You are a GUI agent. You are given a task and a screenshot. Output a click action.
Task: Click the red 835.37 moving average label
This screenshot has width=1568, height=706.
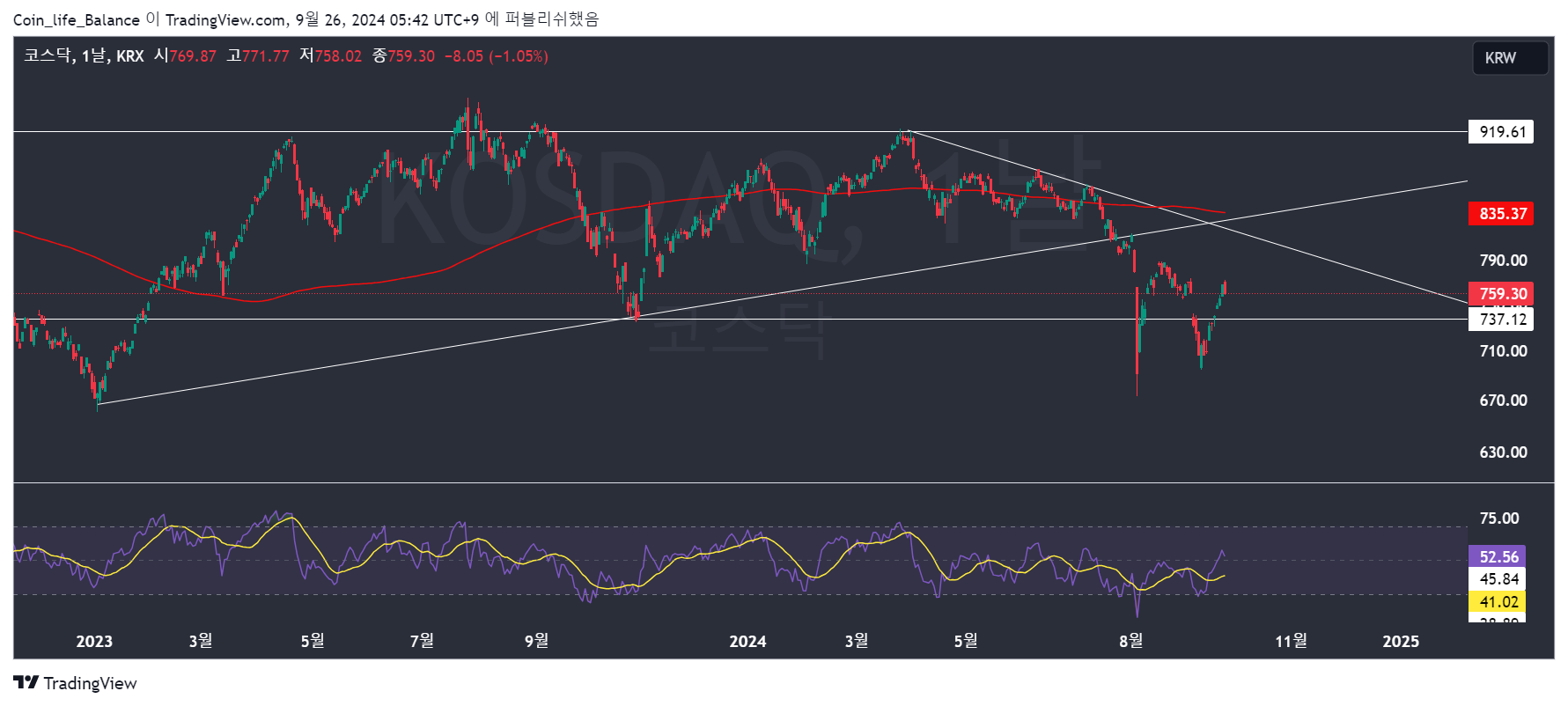point(1501,214)
